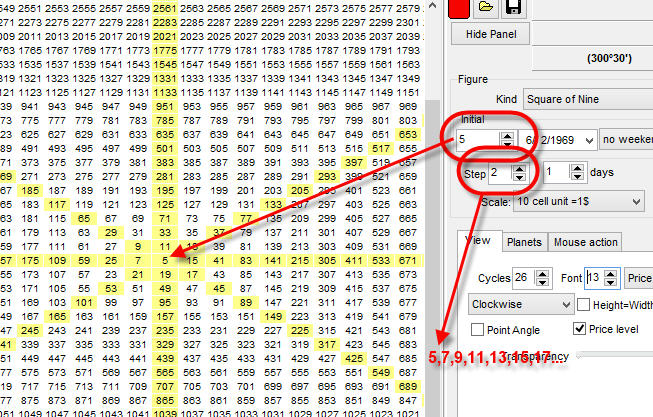Open the Clockwise direction dropdown
The height and width of the screenshot is (417, 653).
(x=521, y=305)
